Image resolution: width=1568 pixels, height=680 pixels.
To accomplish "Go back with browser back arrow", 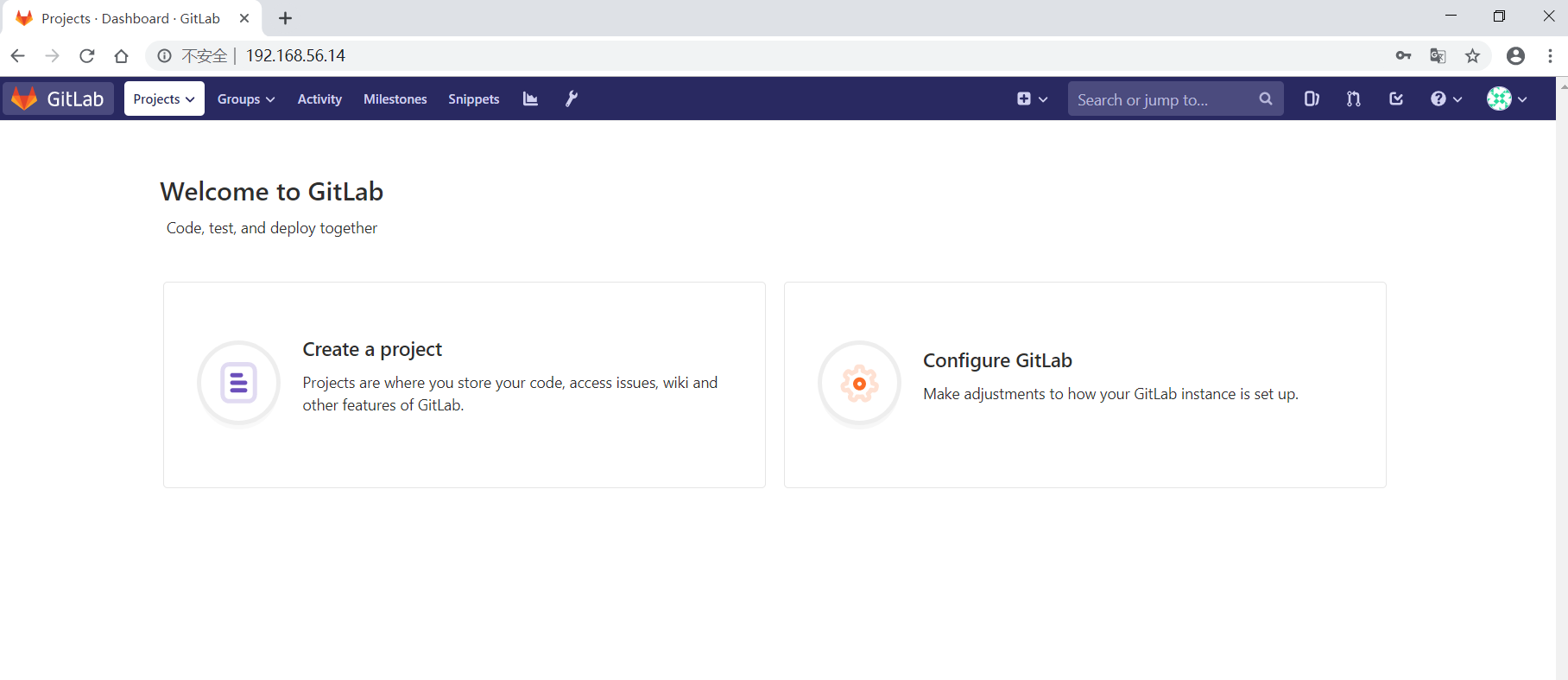I will (18, 55).
